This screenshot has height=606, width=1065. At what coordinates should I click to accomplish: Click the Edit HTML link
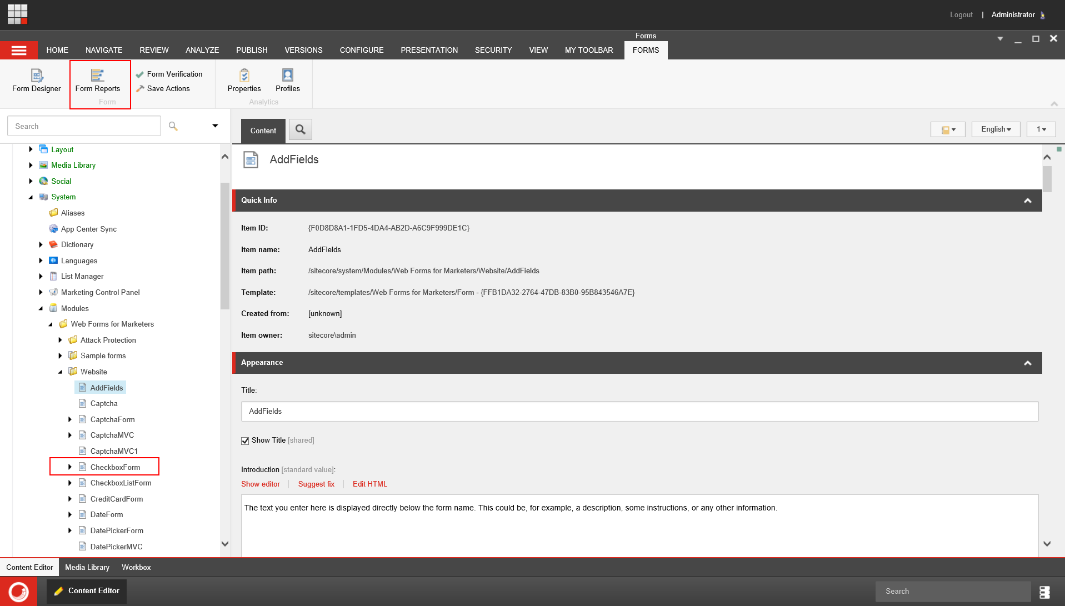click(x=369, y=484)
